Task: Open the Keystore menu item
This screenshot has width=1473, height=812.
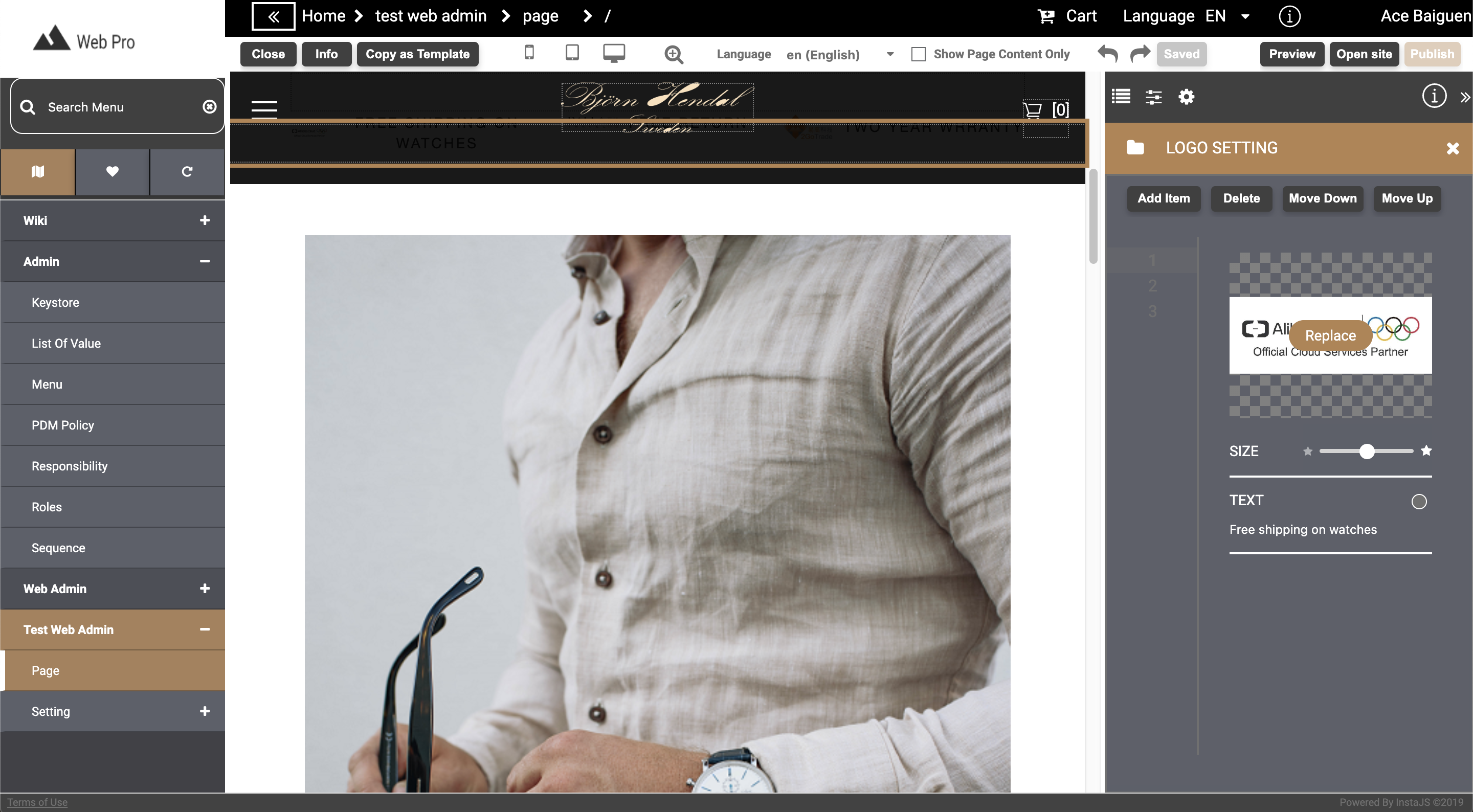Action: tap(55, 303)
